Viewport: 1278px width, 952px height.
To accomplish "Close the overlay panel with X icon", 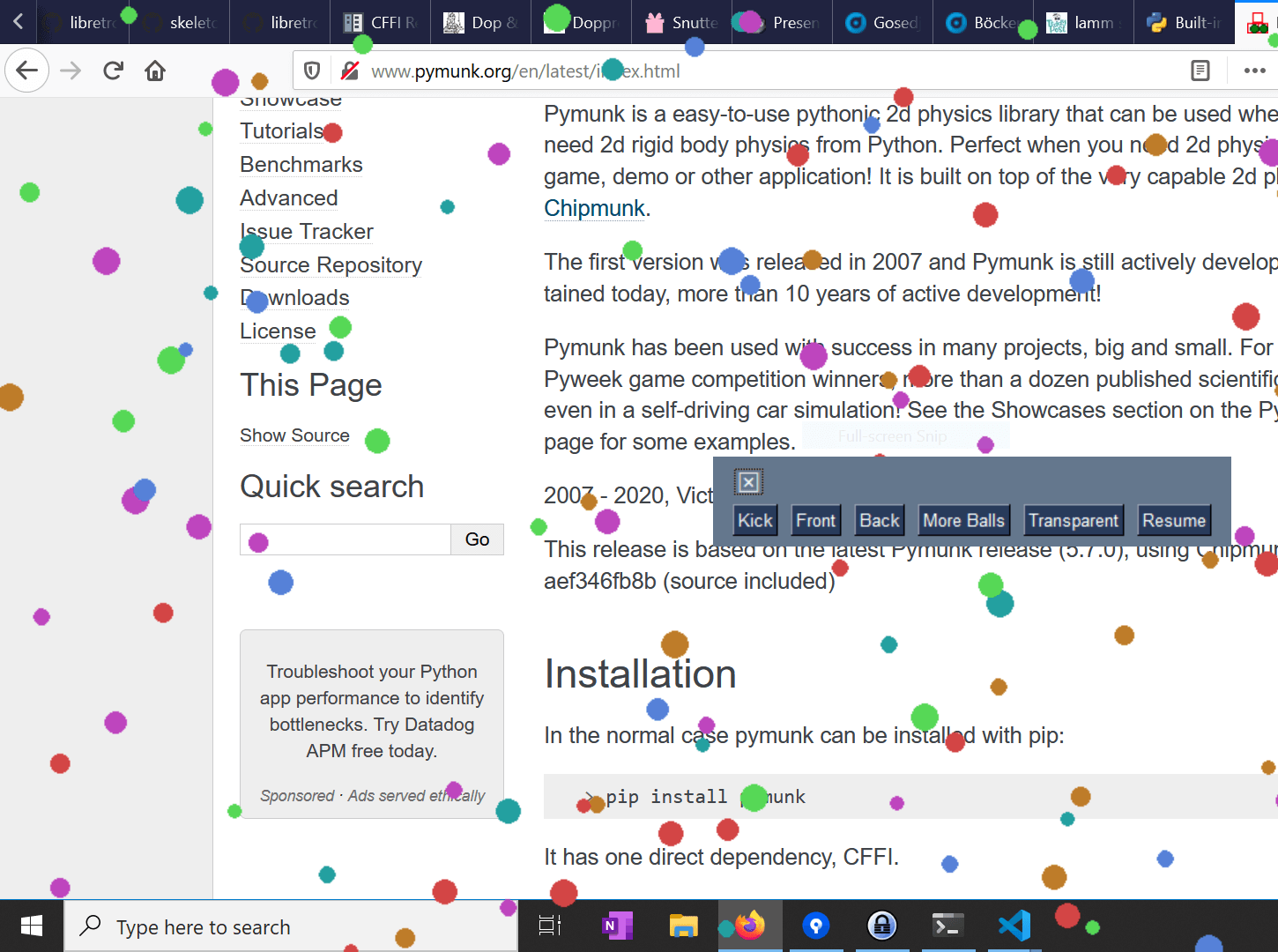I will [x=748, y=482].
